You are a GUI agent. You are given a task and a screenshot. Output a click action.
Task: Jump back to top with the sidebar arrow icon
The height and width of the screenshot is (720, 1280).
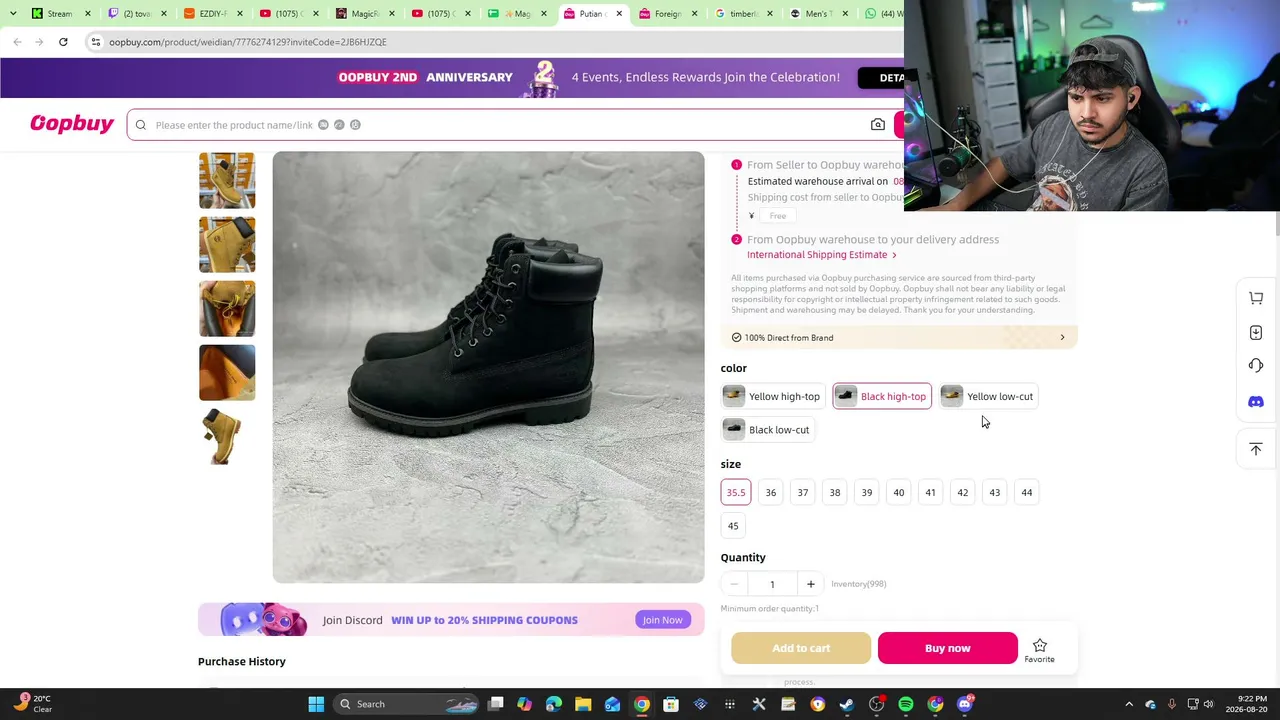point(1256,449)
